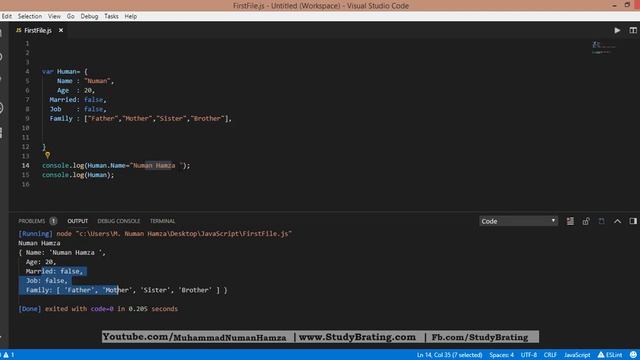Switch to the Debug Console tab
The width and height of the screenshot is (640, 360).
pos(118,221)
